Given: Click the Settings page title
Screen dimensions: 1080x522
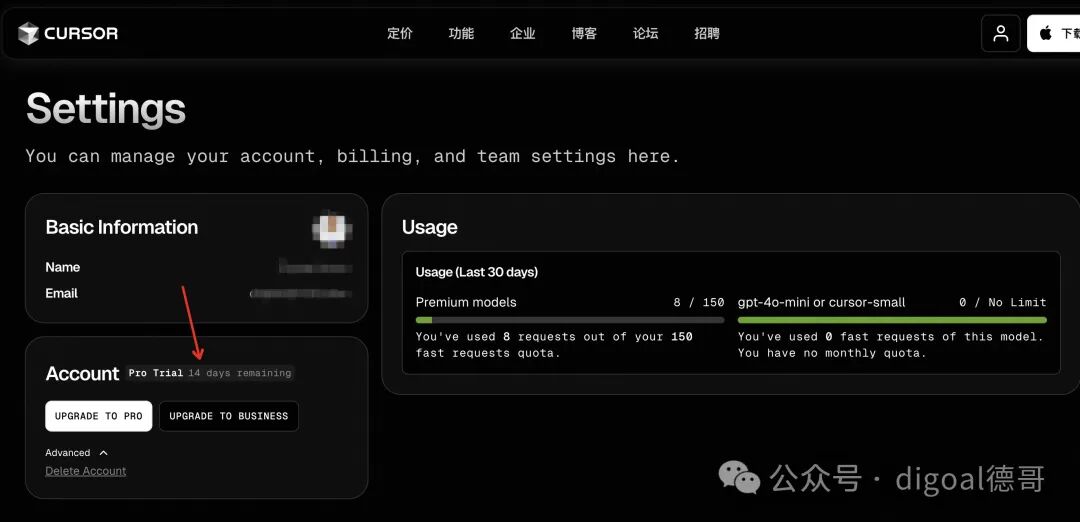Looking at the screenshot, I should [106, 108].
